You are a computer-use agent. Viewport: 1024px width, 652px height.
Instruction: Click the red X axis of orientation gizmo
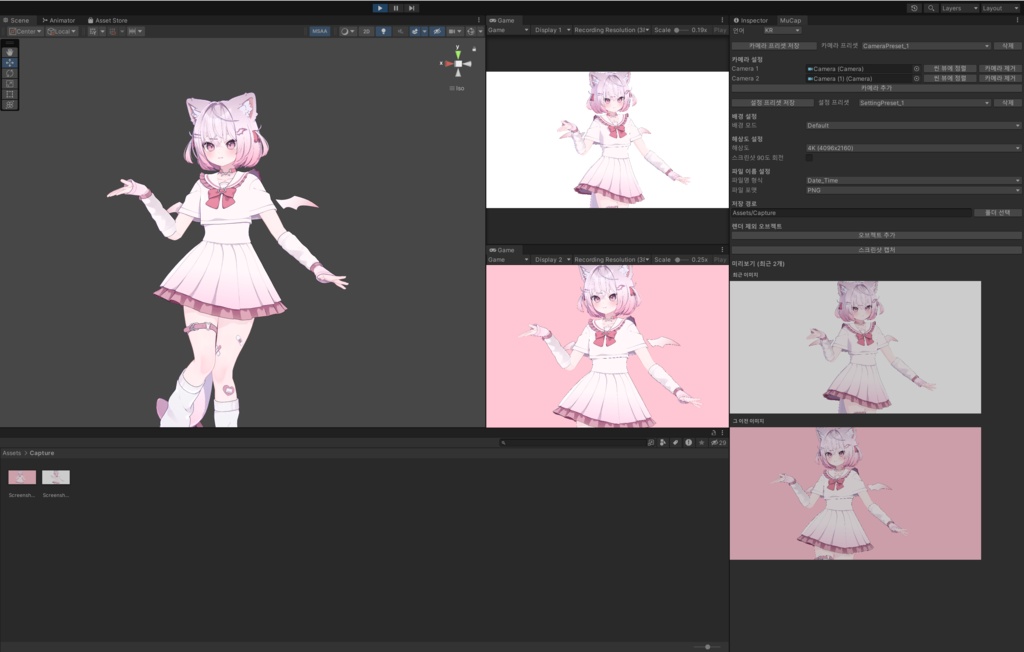447,63
